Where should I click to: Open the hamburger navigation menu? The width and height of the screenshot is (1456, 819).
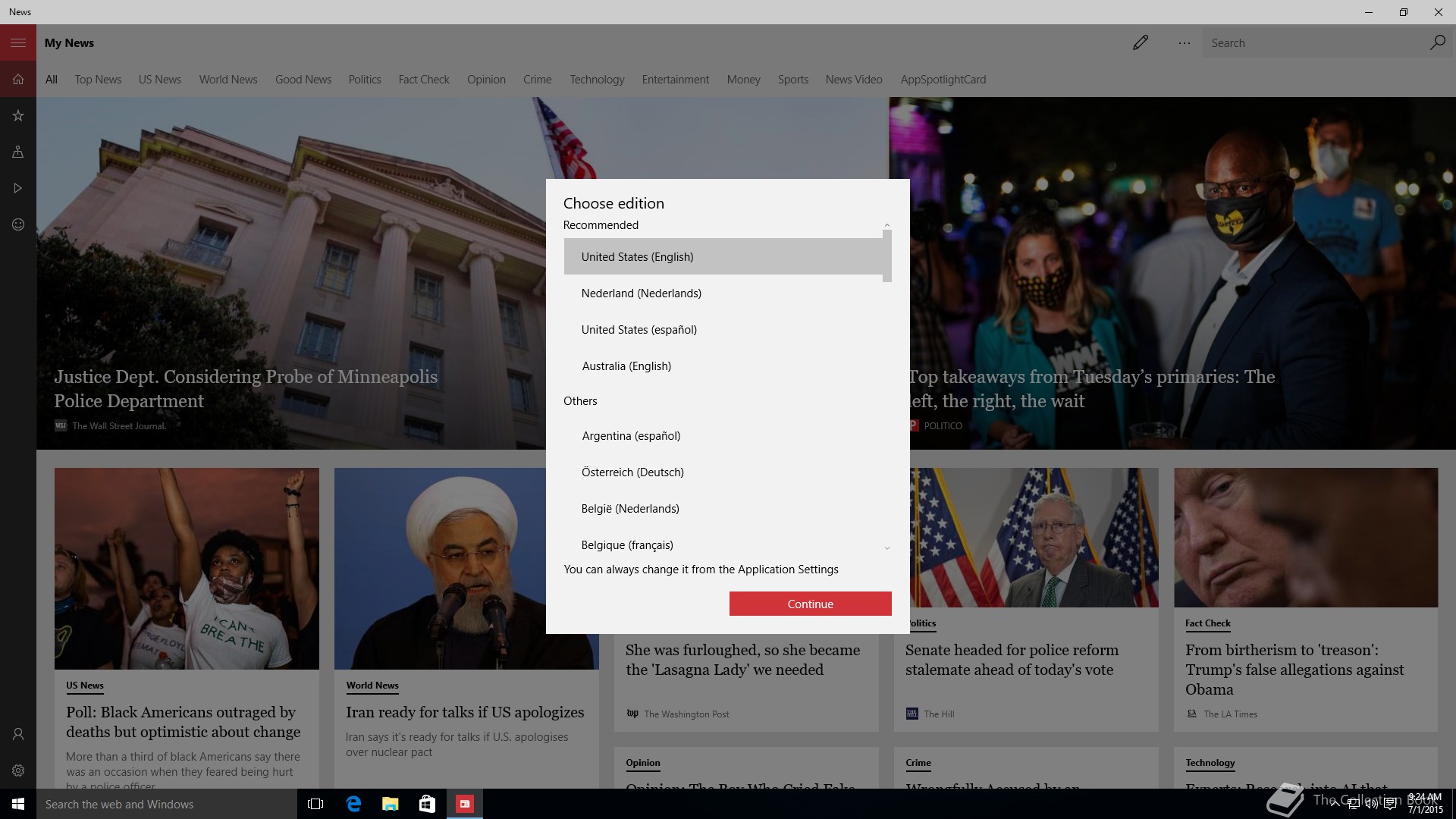[x=18, y=42]
